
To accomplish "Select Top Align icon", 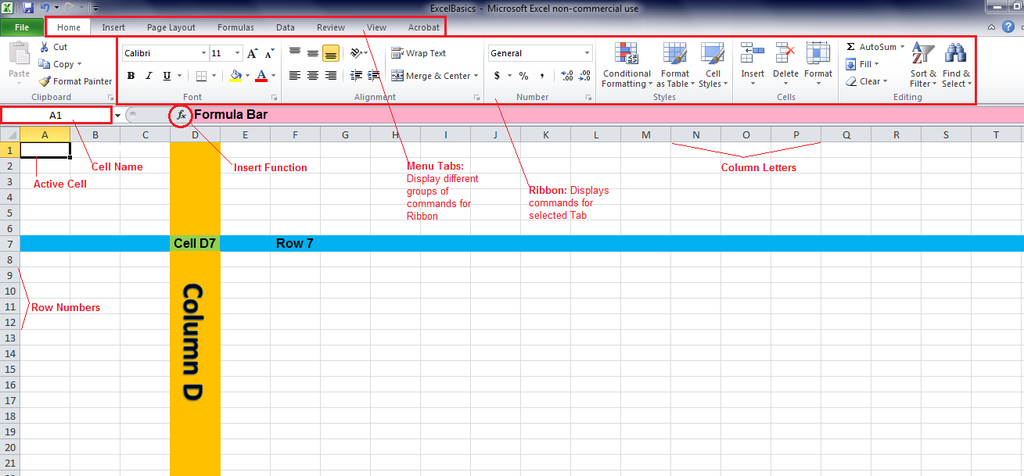I will 295,54.
